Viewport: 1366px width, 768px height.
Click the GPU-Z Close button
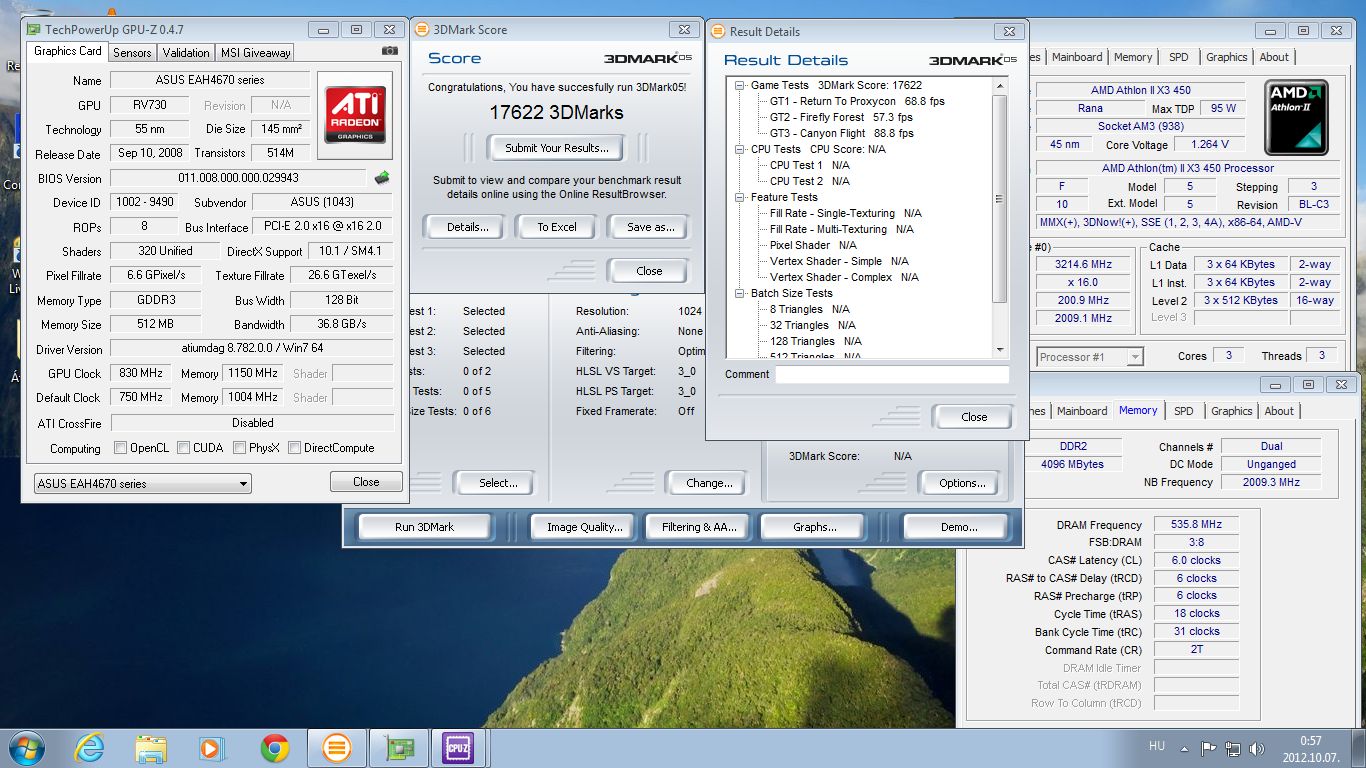click(x=366, y=482)
